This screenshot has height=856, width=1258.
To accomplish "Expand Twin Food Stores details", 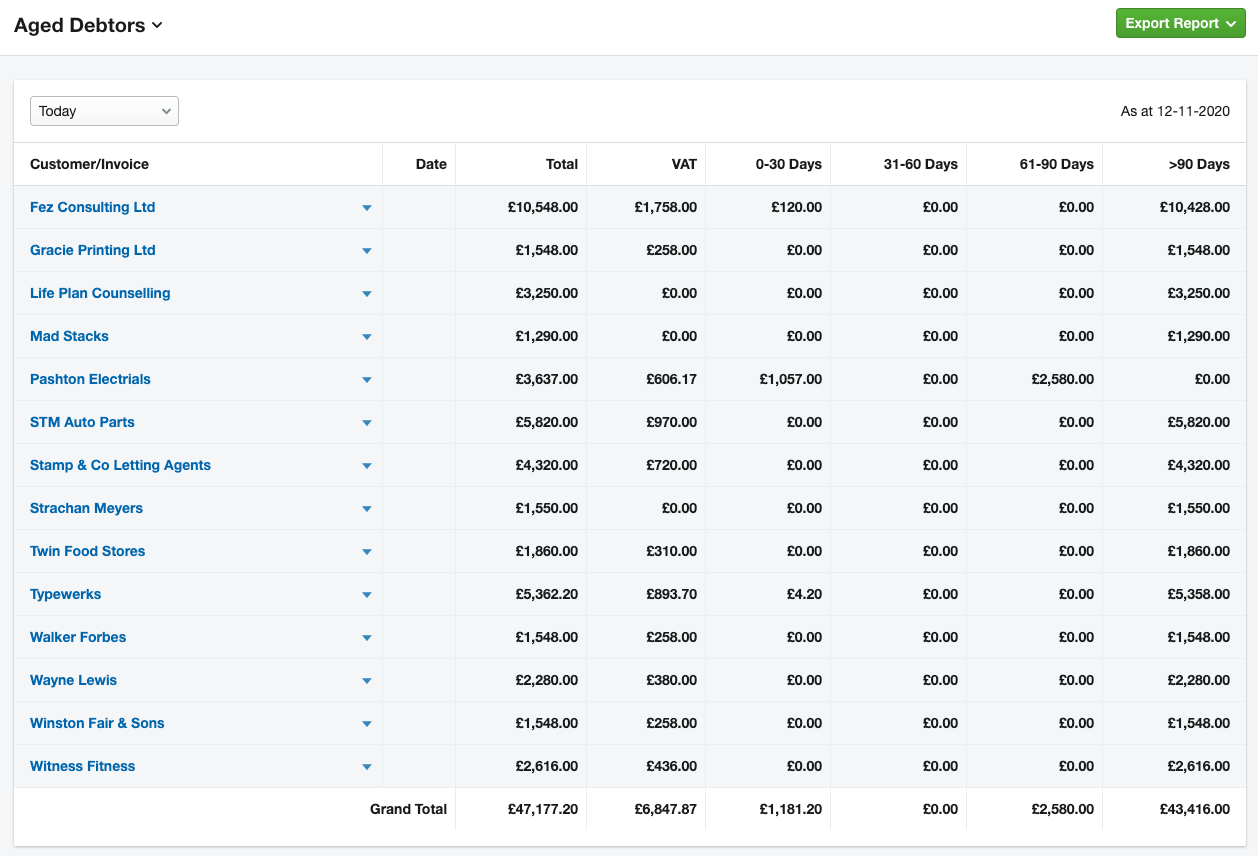I will pyautogui.click(x=367, y=551).
